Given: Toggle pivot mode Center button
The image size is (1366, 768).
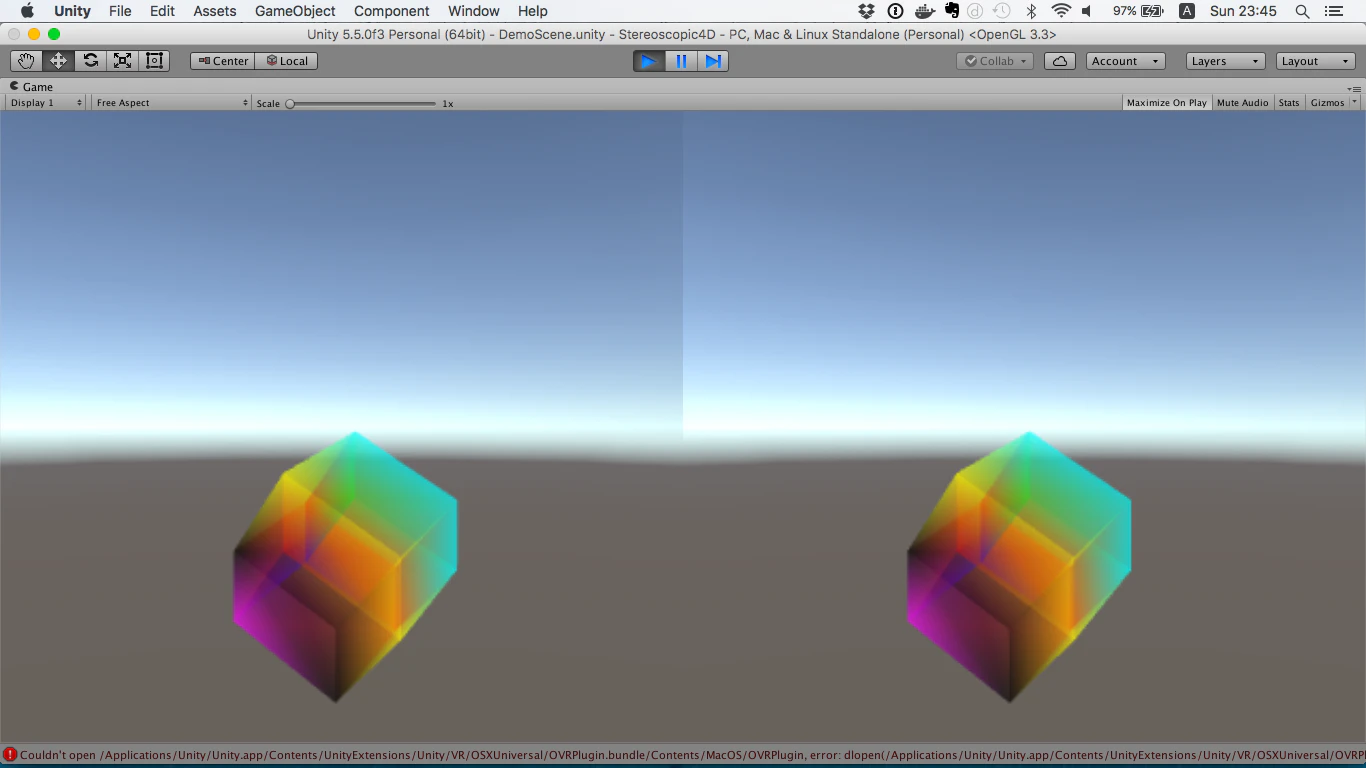Looking at the screenshot, I should [x=223, y=61].
